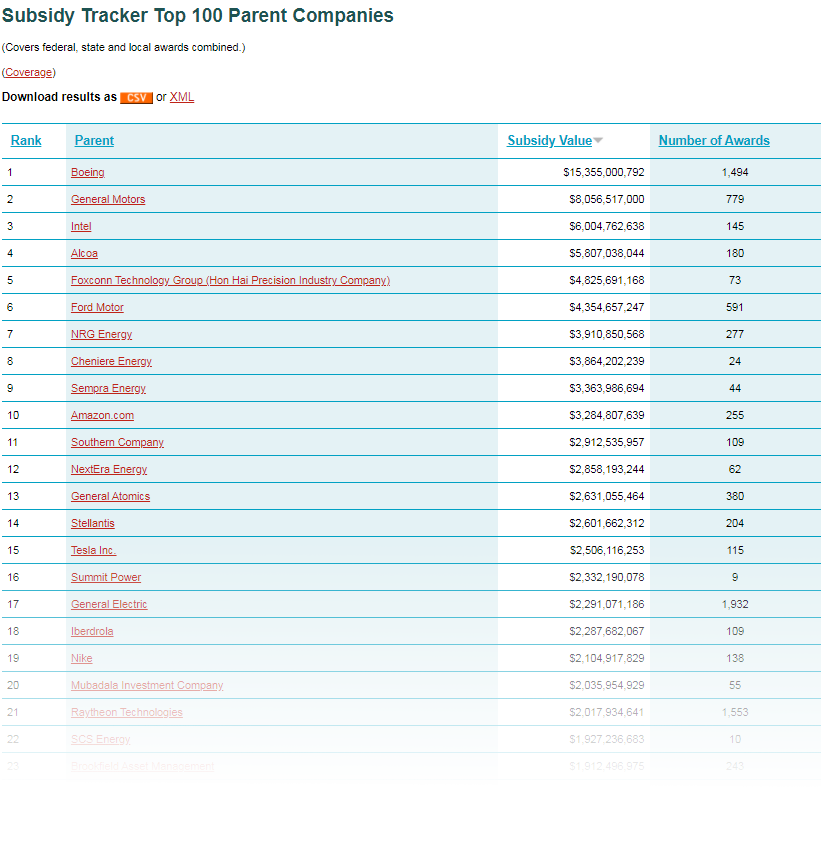Open the NextEra Energy link

click(x=109, y=469)
